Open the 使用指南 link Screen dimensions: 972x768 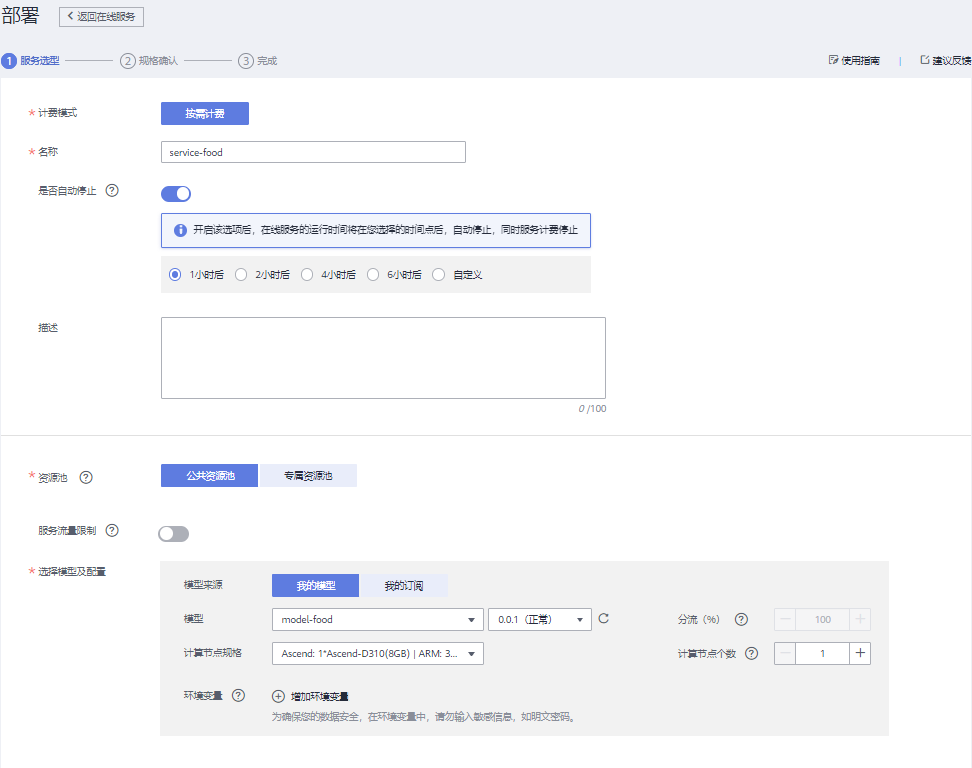pos(854,61)
